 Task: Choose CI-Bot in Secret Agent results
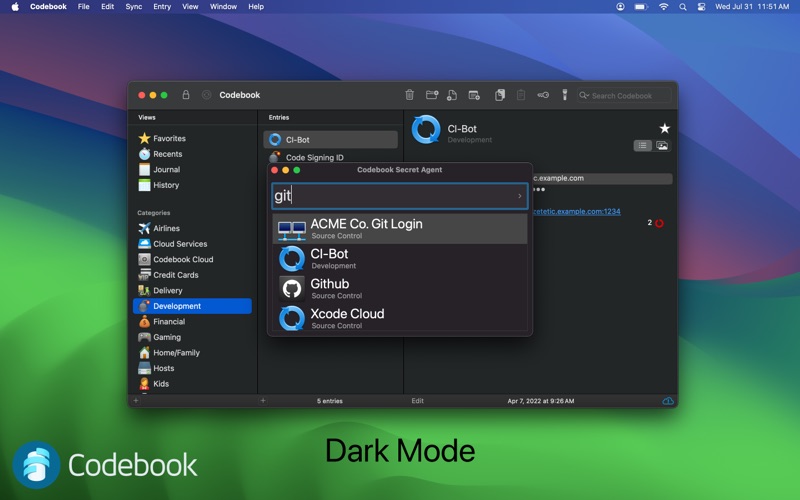coord(399,259)
